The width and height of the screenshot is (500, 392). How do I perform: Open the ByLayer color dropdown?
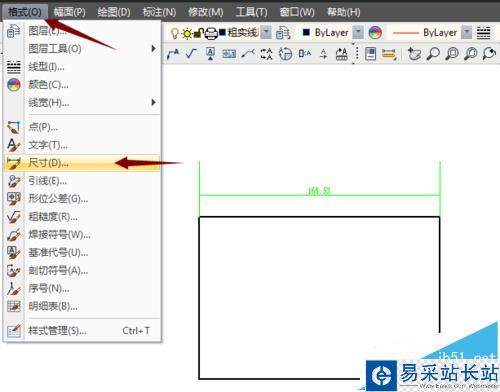[358, 32]
